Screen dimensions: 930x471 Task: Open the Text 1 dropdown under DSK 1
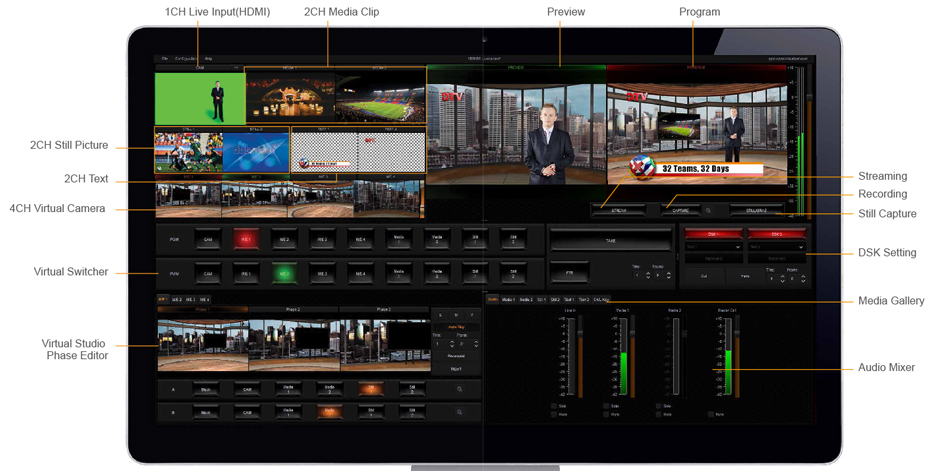[x=712, y=246]
